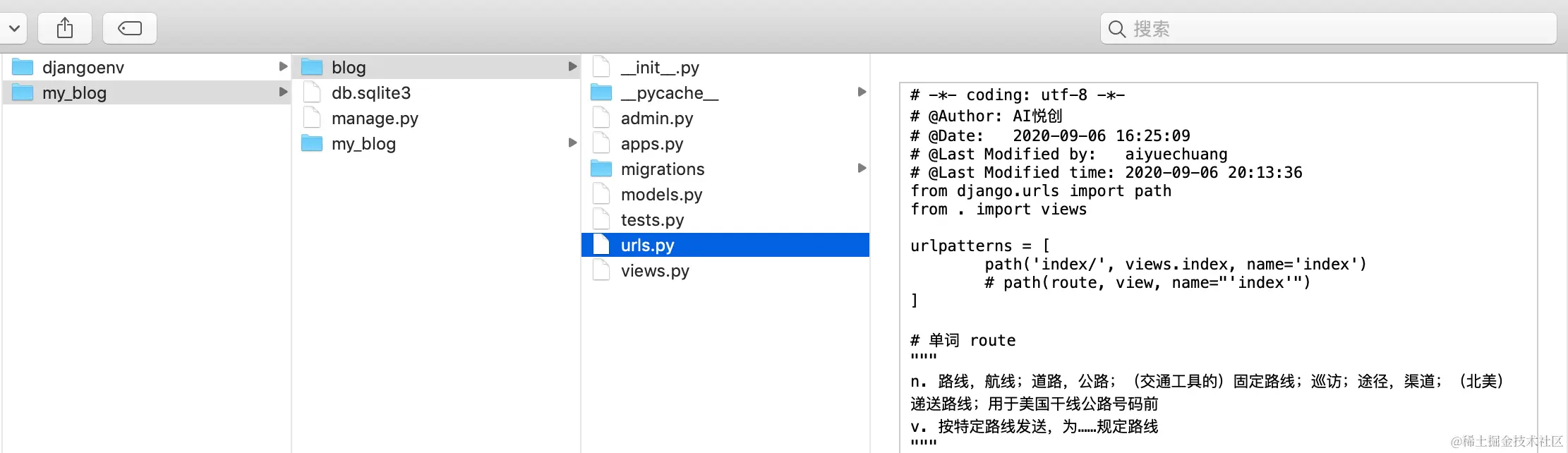1568x453 pixels.
Task: Select the tests.py file icon
Action: [x=601, y=219]
